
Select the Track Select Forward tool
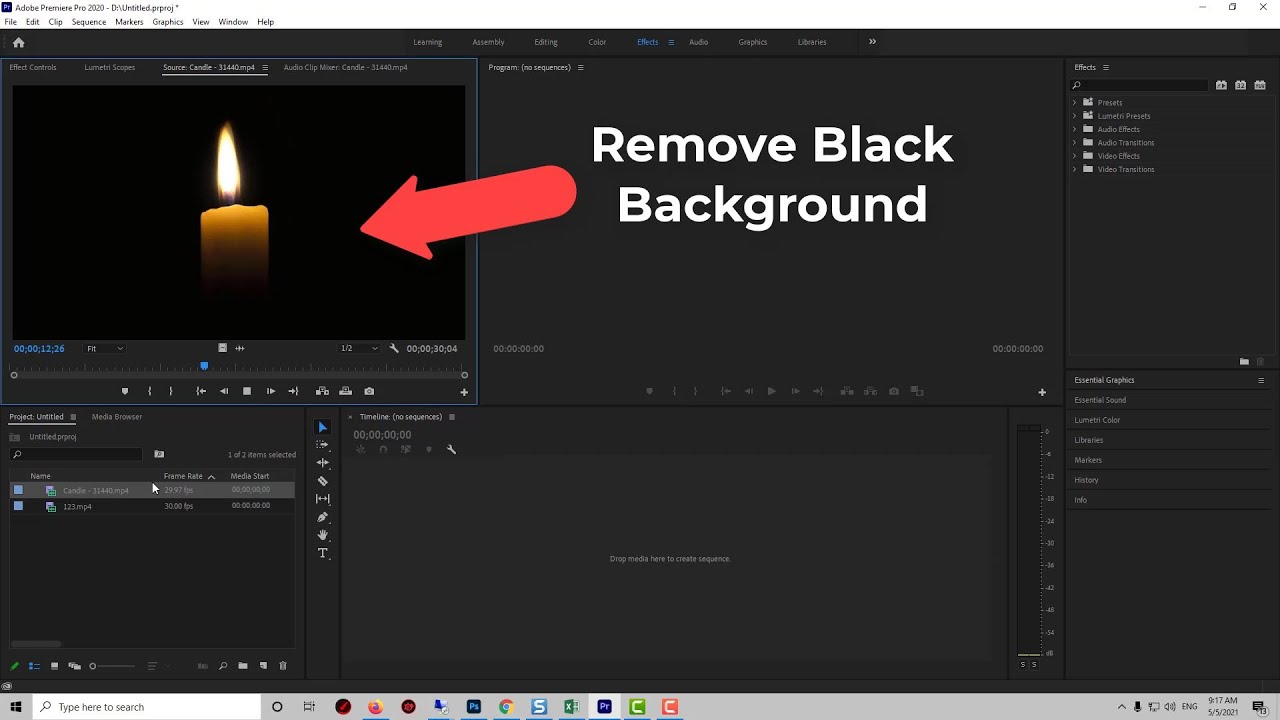[x=322, y=444]
